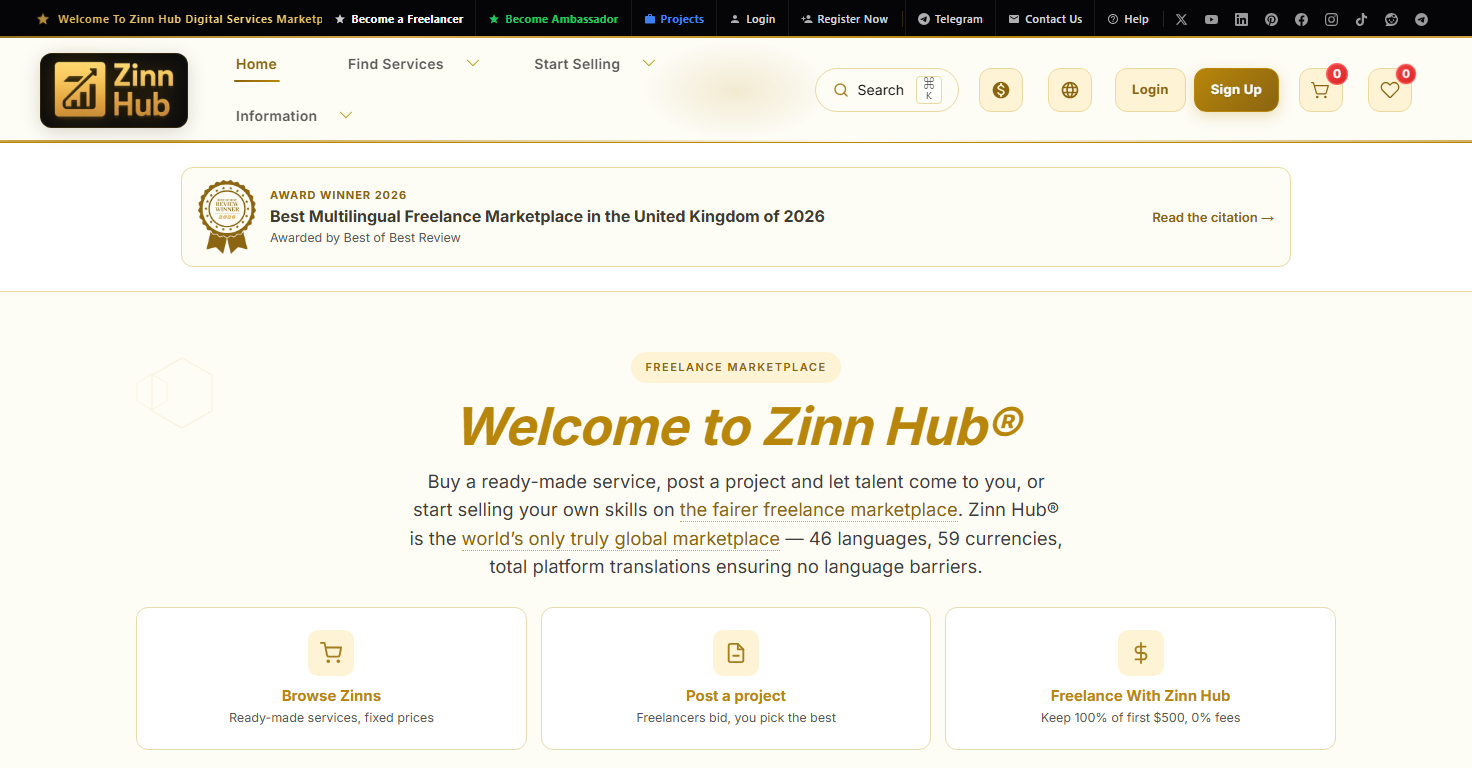Click the gold Sign Up button

pos(1236,90)
